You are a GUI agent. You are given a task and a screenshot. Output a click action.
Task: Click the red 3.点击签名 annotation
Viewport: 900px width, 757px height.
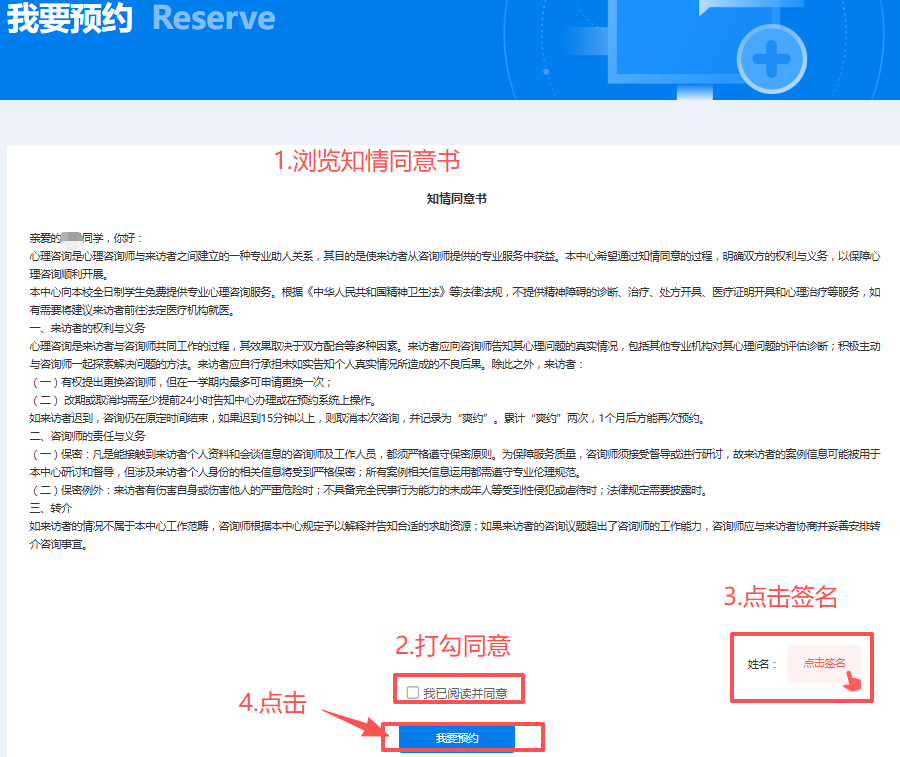point(780,597)
